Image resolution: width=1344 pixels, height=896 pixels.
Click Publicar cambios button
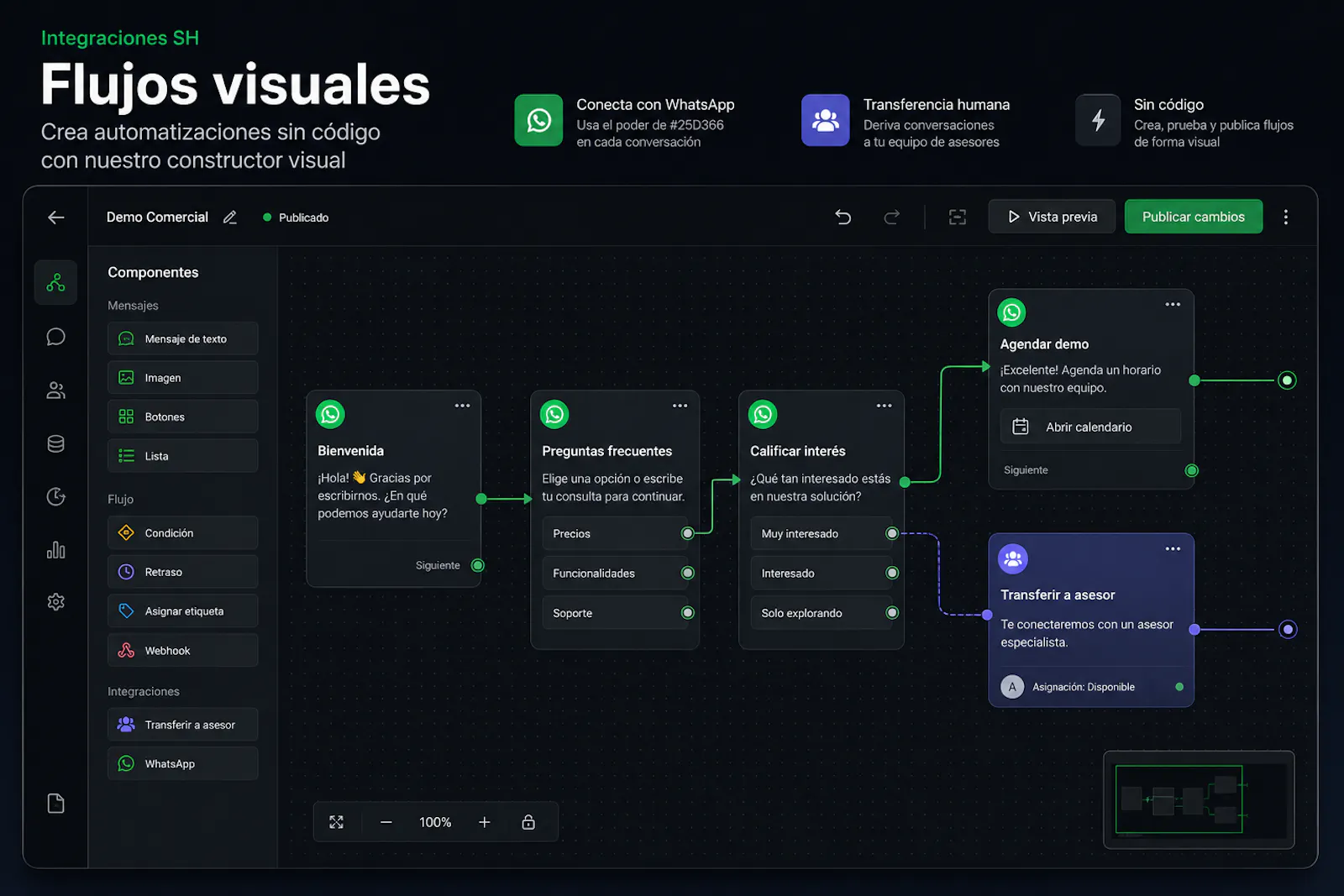pyautogui.click(x=1194, y=217)
